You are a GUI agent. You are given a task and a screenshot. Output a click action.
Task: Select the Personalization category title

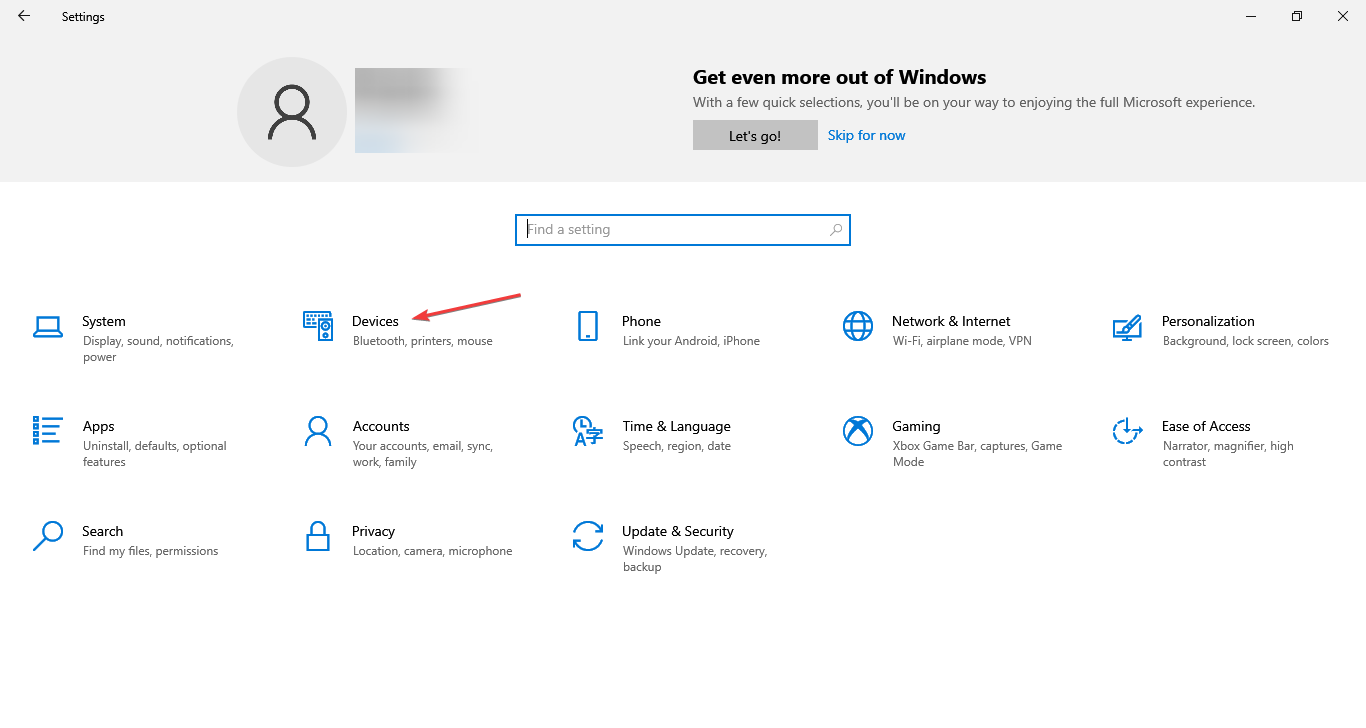tap(1208, 321)
